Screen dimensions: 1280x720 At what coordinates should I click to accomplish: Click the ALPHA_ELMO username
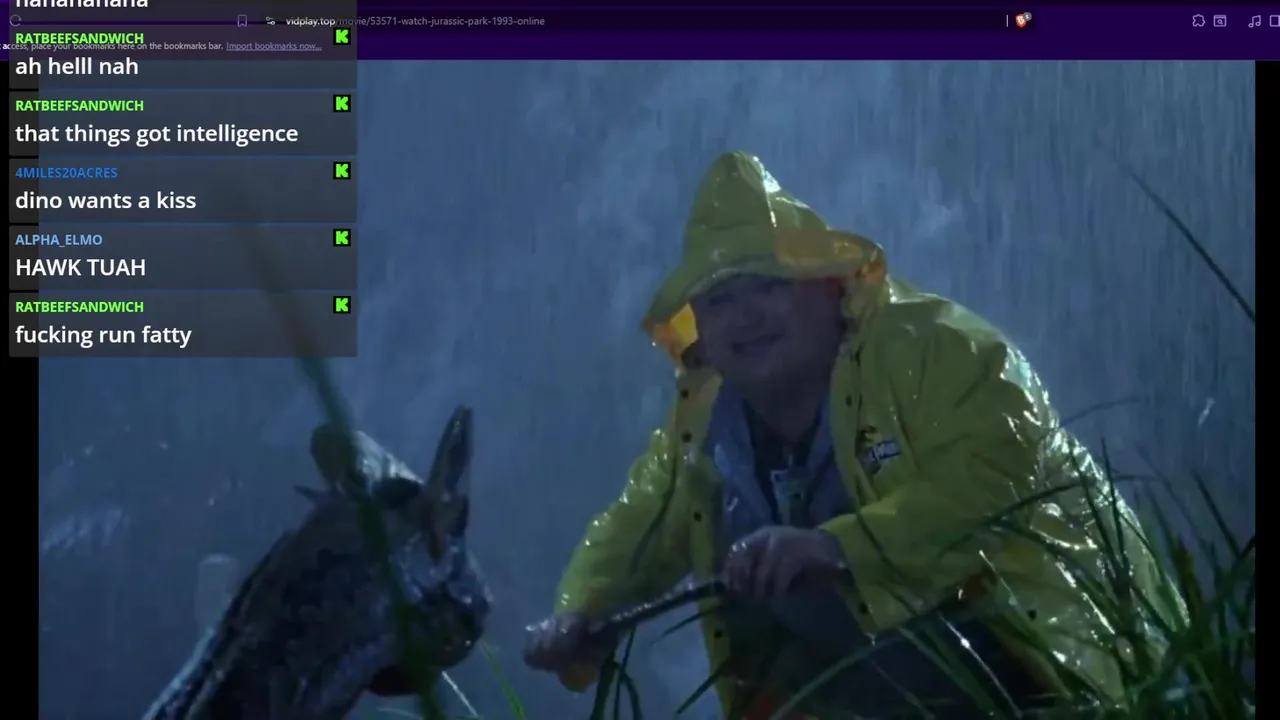[x=58, y=239]
